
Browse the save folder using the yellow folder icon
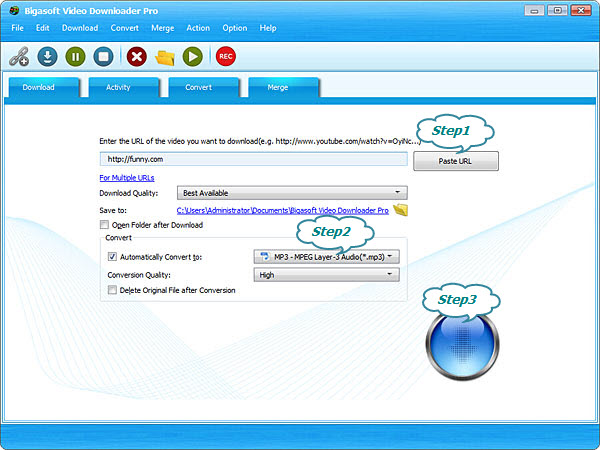coord(400,210)
